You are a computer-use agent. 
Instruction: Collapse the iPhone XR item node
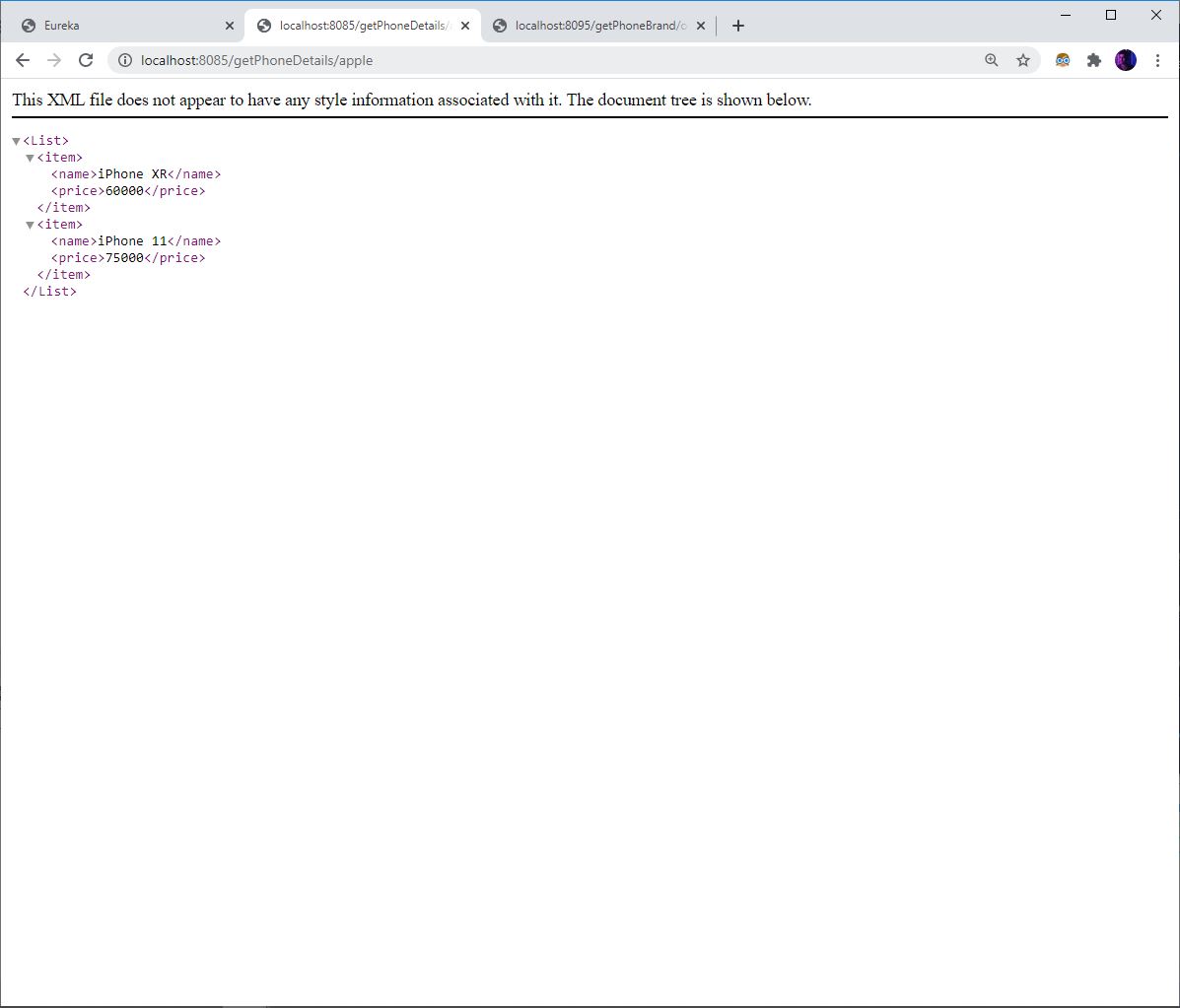31,158
